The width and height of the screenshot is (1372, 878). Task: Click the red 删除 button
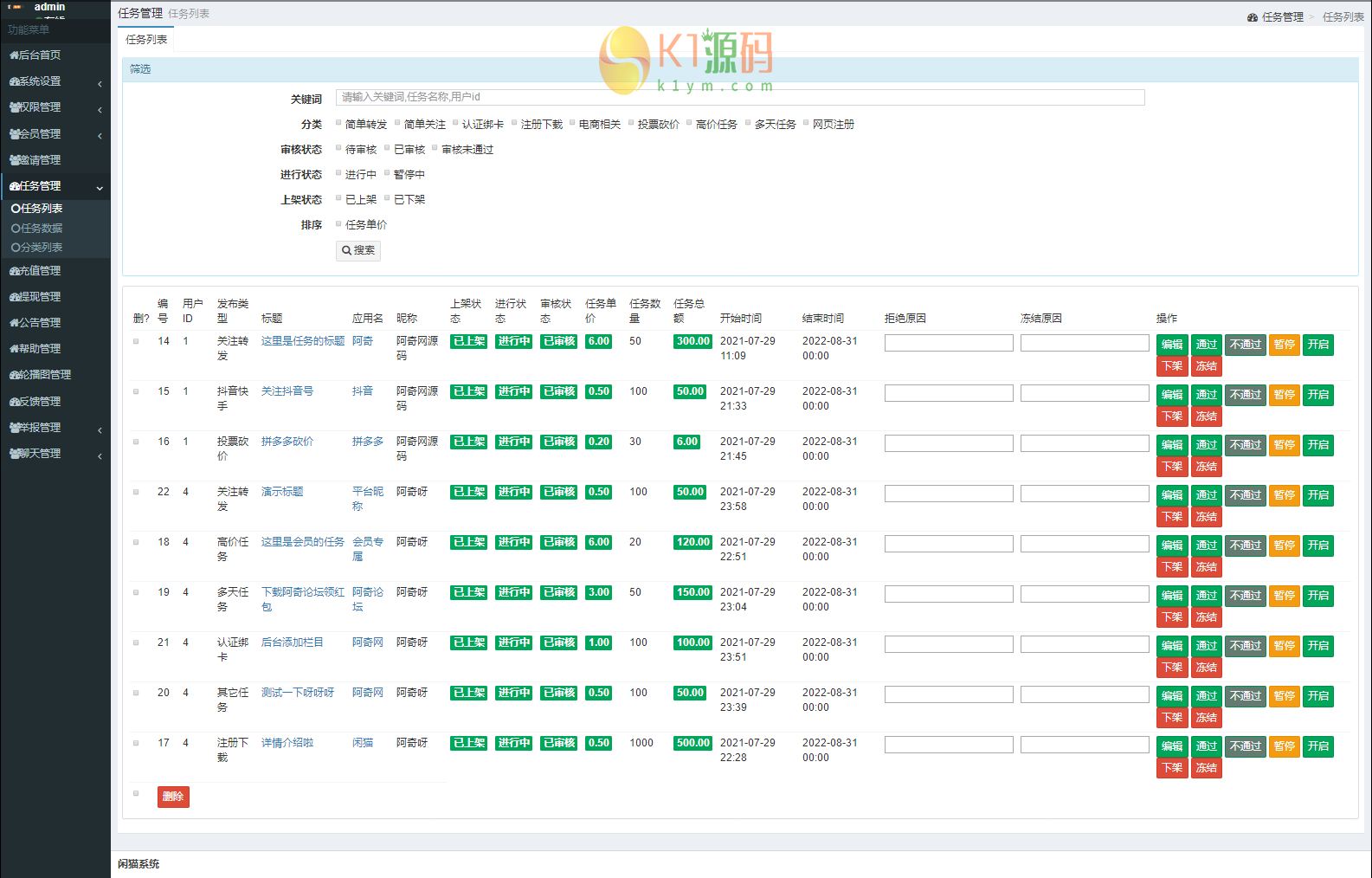pos(173,797)
